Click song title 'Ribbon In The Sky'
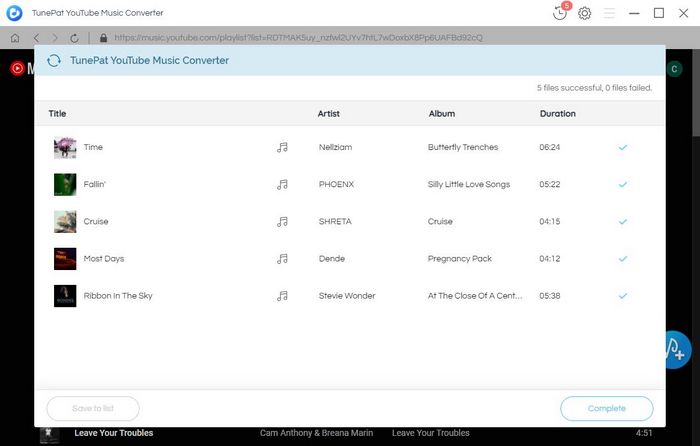 click(x=118, y=296)
